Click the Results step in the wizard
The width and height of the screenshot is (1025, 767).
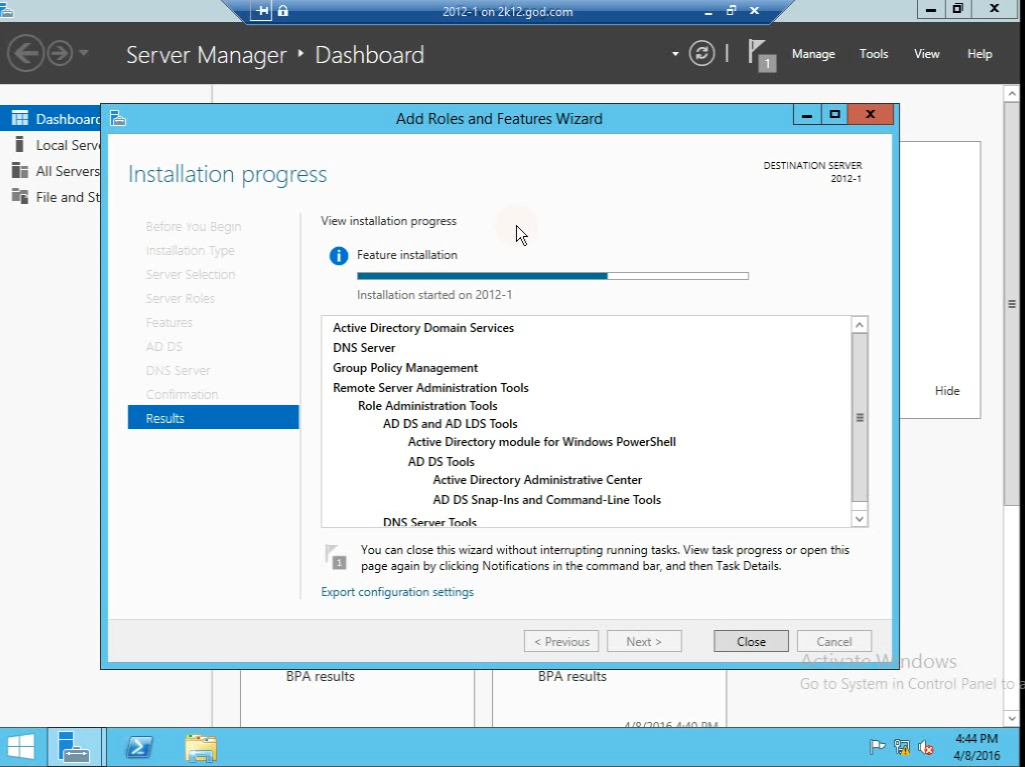pos(213,418)
